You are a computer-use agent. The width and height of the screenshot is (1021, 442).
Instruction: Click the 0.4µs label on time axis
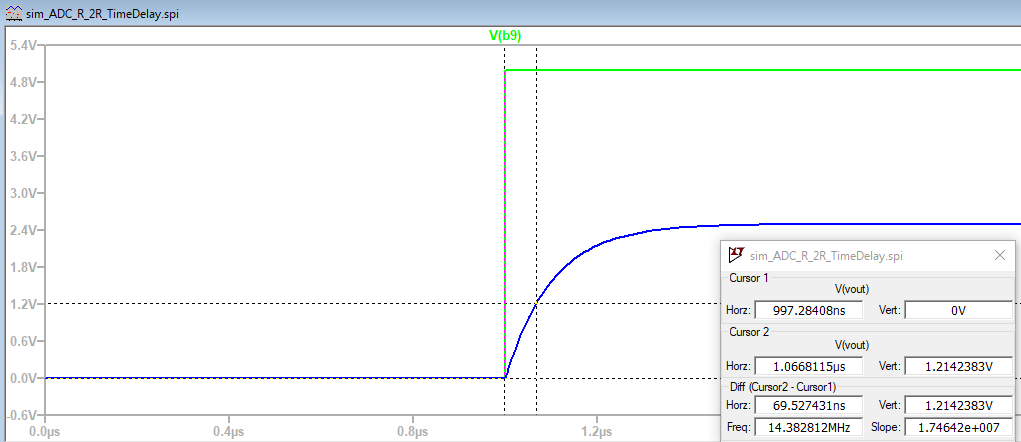coord(229,431)
